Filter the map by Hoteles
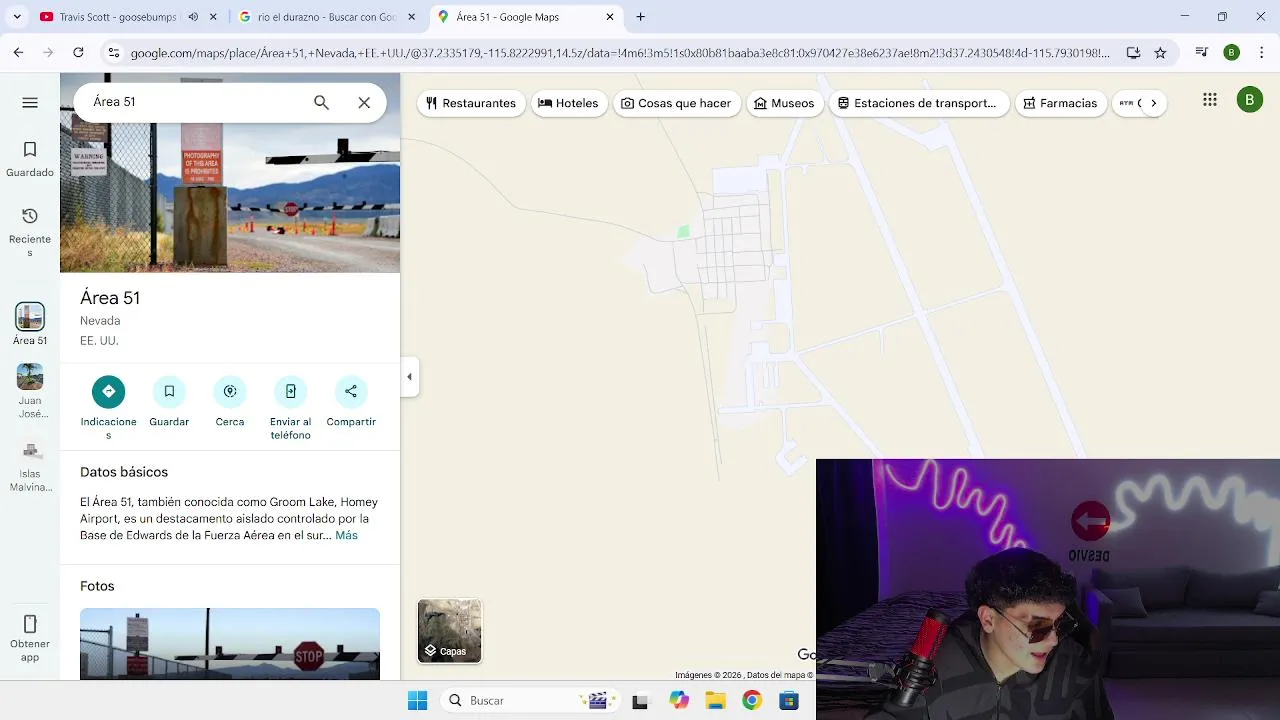Screen dimensions: 1280x720 coord(568,103)
